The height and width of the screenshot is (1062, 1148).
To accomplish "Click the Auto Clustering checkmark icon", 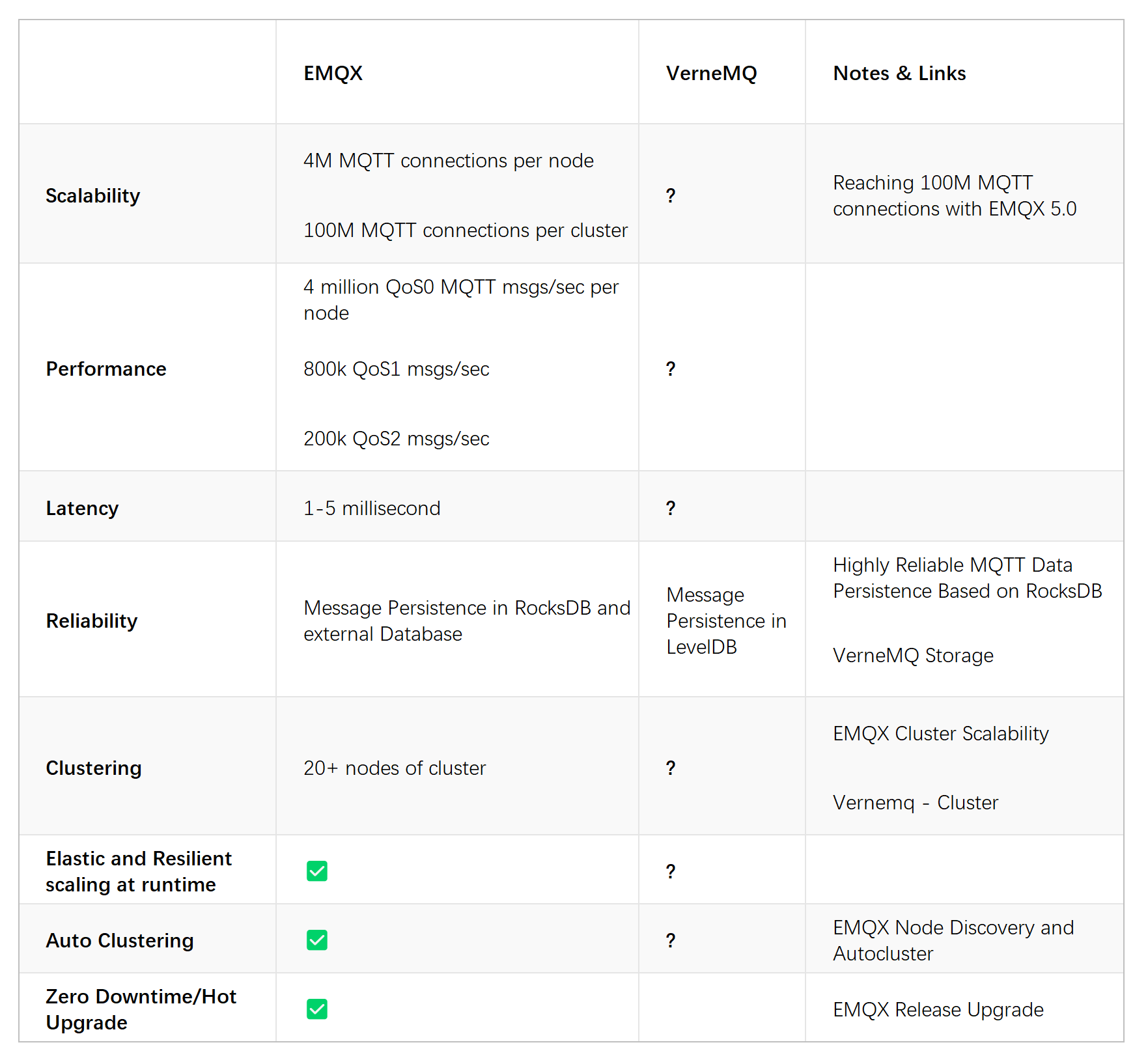I will coord(317,940).
